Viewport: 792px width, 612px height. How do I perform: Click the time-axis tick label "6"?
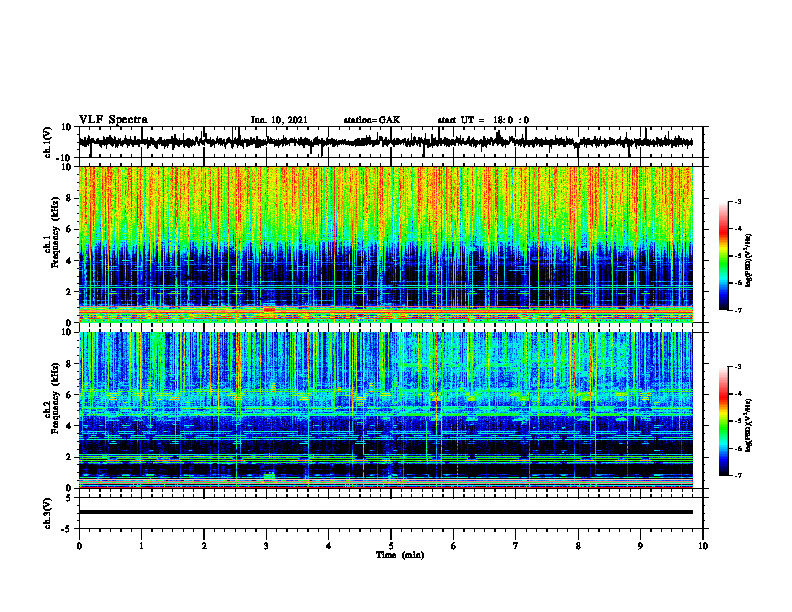tap(454, 546)
